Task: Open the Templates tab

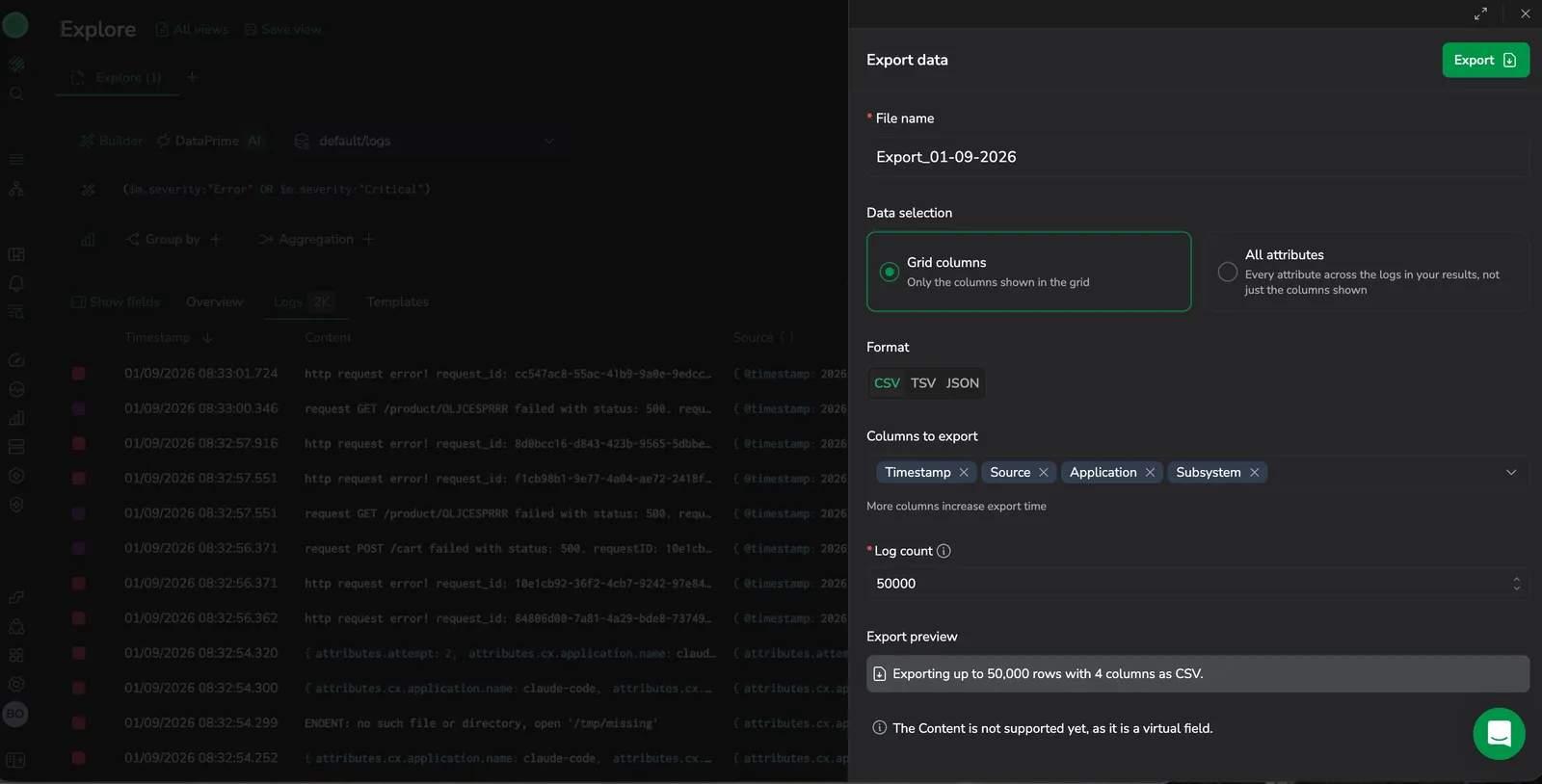Action: coord(397,301)
